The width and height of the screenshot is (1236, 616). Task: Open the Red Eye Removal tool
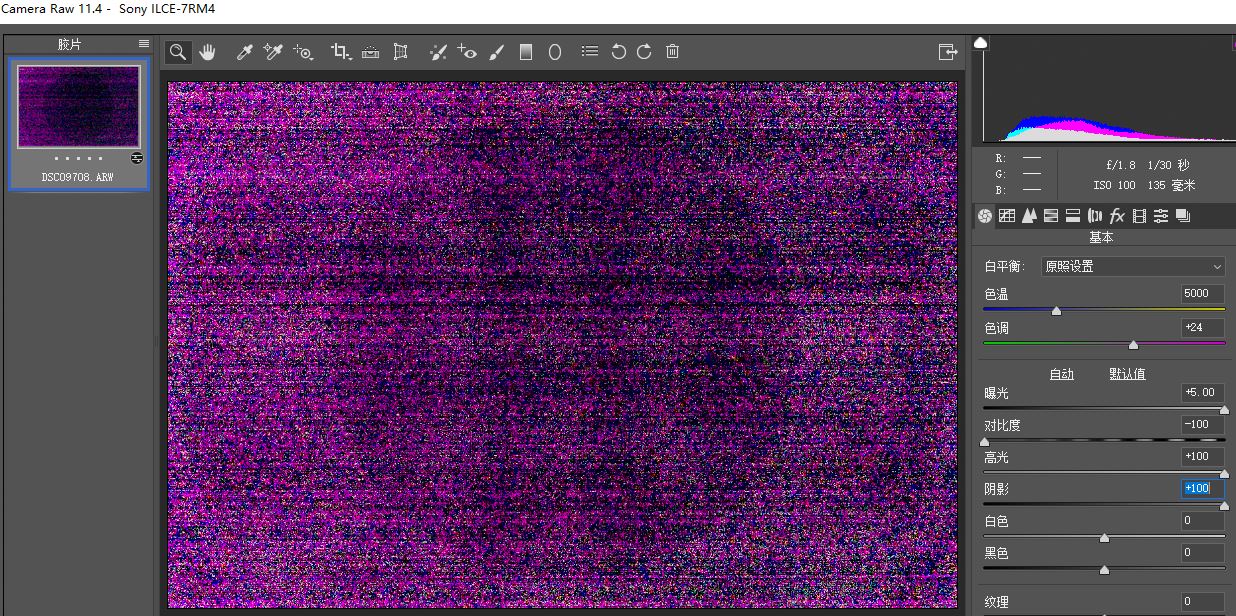(467, 52)
